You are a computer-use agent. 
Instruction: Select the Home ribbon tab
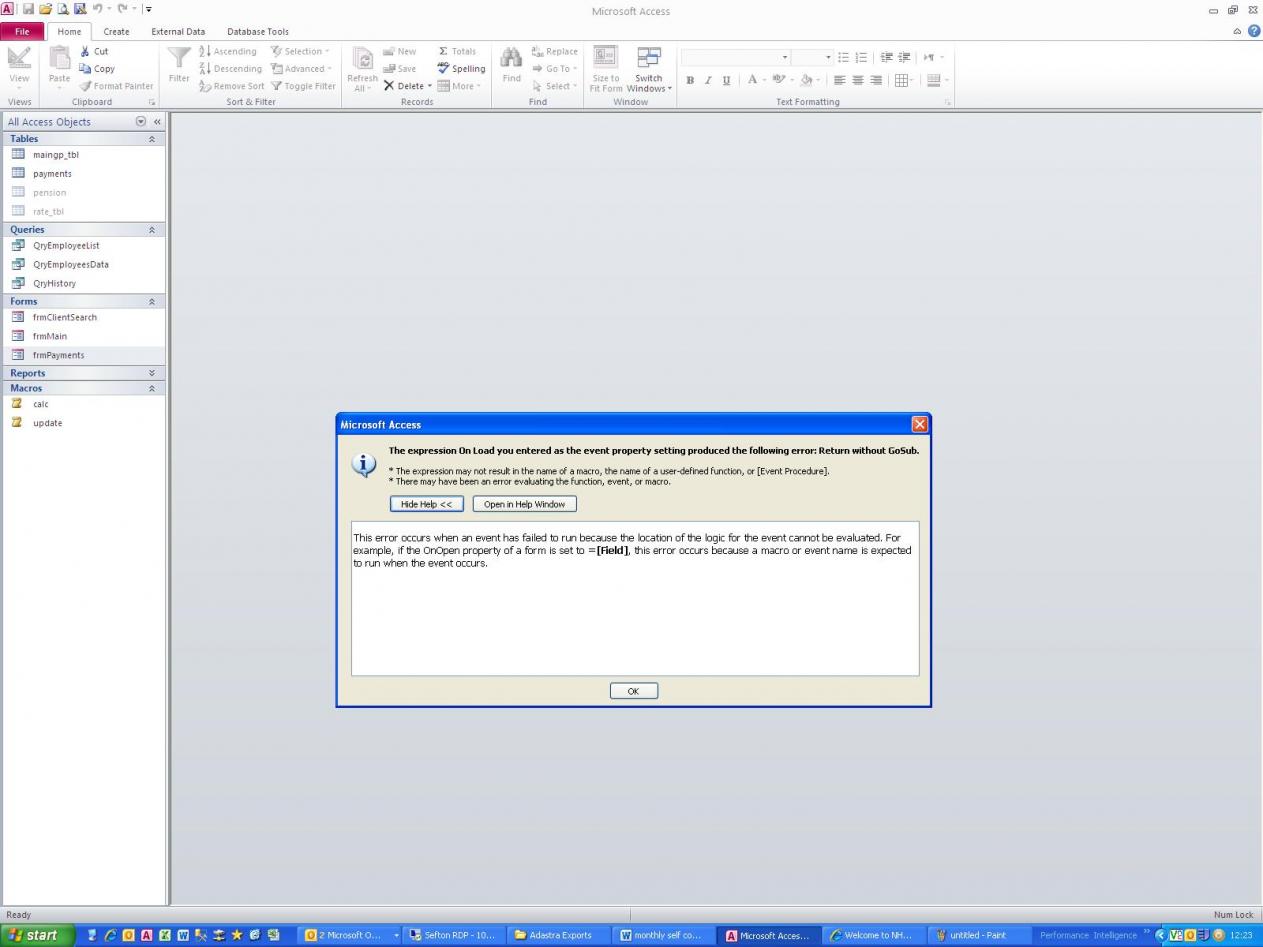pyautogui.click(x=69, y=32)
